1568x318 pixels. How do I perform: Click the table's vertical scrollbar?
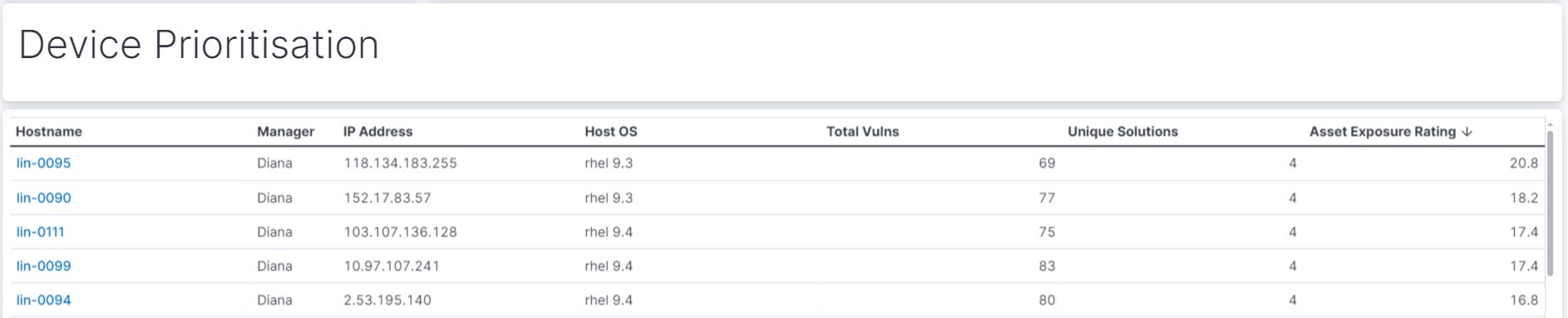pyautogui.click(x=1550, y=203)
